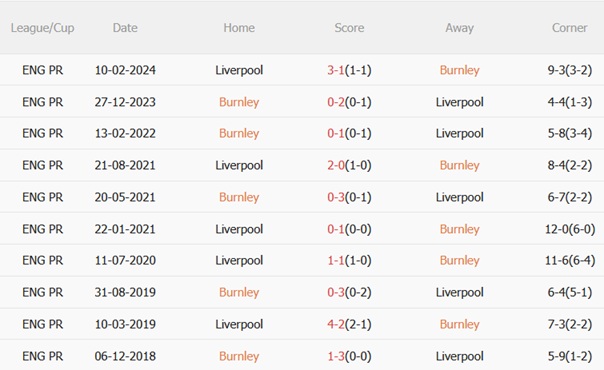Screen dimensions: 604x370
Task: Select the Date column header
Action: click(125, 28)
